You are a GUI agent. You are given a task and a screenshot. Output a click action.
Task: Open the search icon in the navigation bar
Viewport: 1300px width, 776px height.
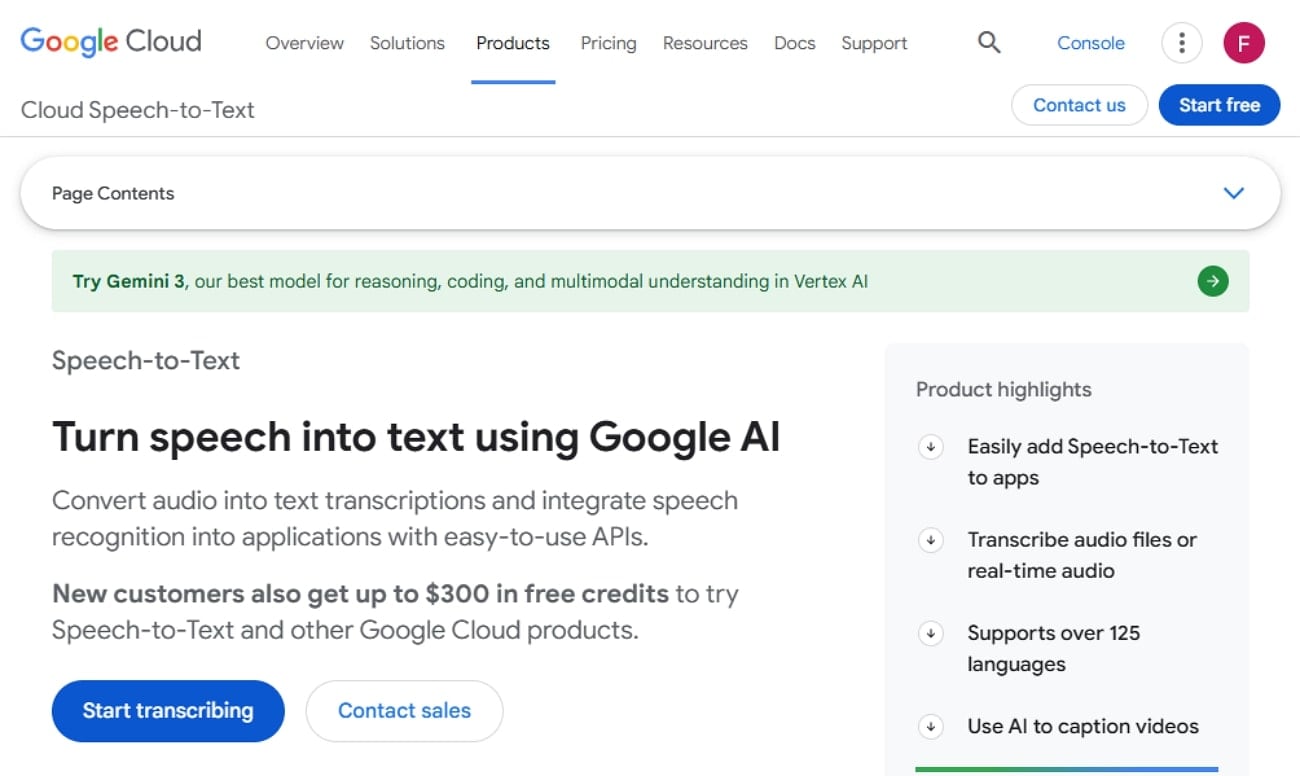pyautogui.click(x=988, y=42)
